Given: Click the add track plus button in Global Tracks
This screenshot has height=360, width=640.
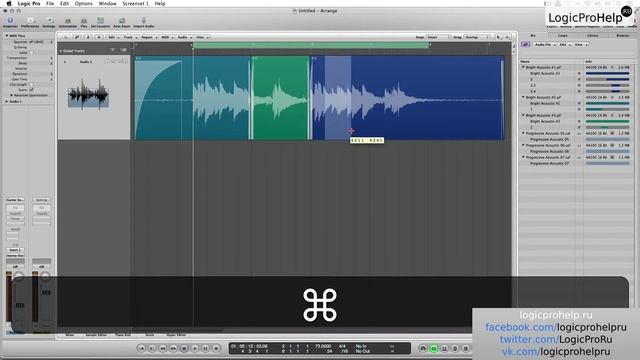Looking at the screenshot, I should click(x=113, y=50).
